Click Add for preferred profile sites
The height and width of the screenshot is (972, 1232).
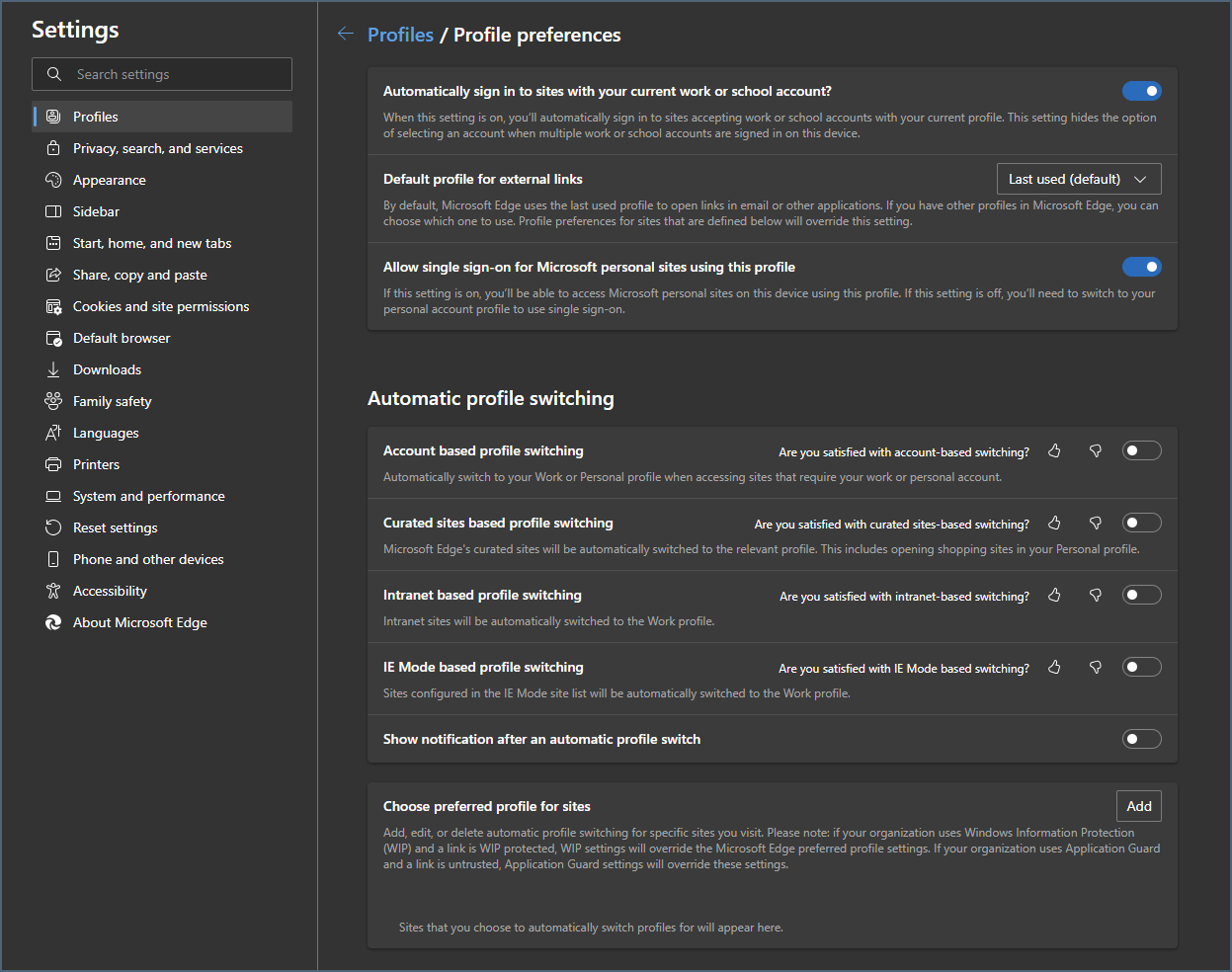point(1138,806)
